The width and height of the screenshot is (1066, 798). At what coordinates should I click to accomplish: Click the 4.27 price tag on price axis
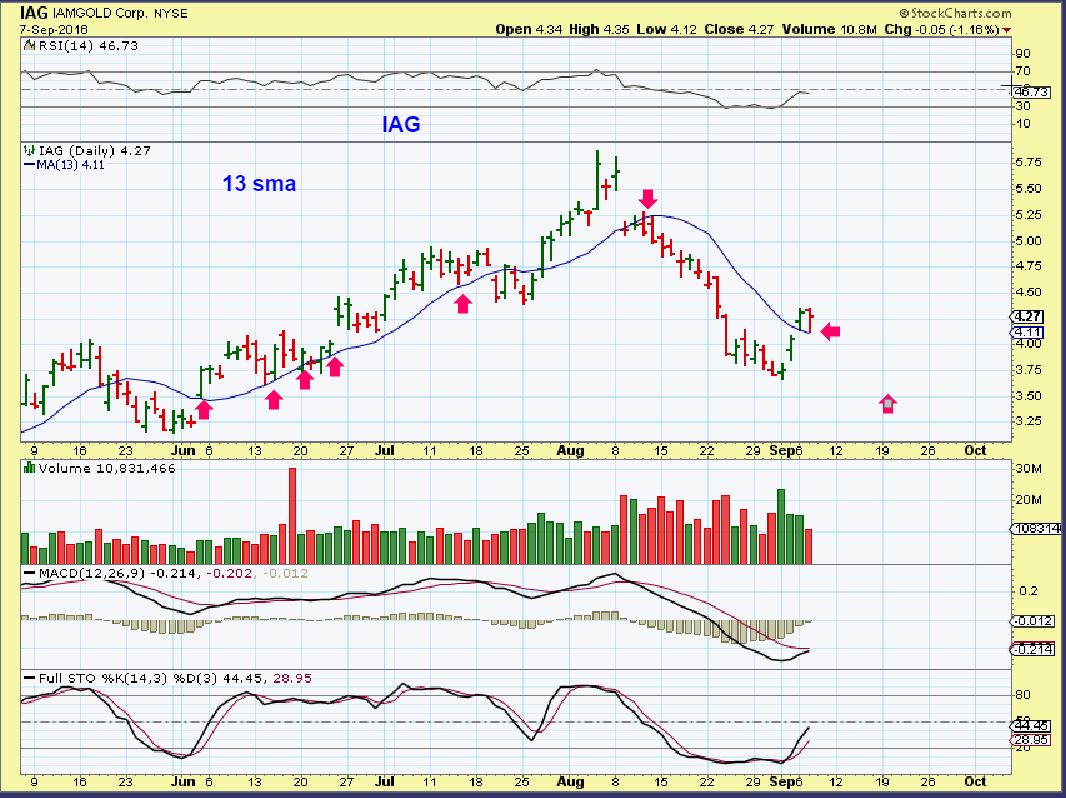tap(1027, 317)
